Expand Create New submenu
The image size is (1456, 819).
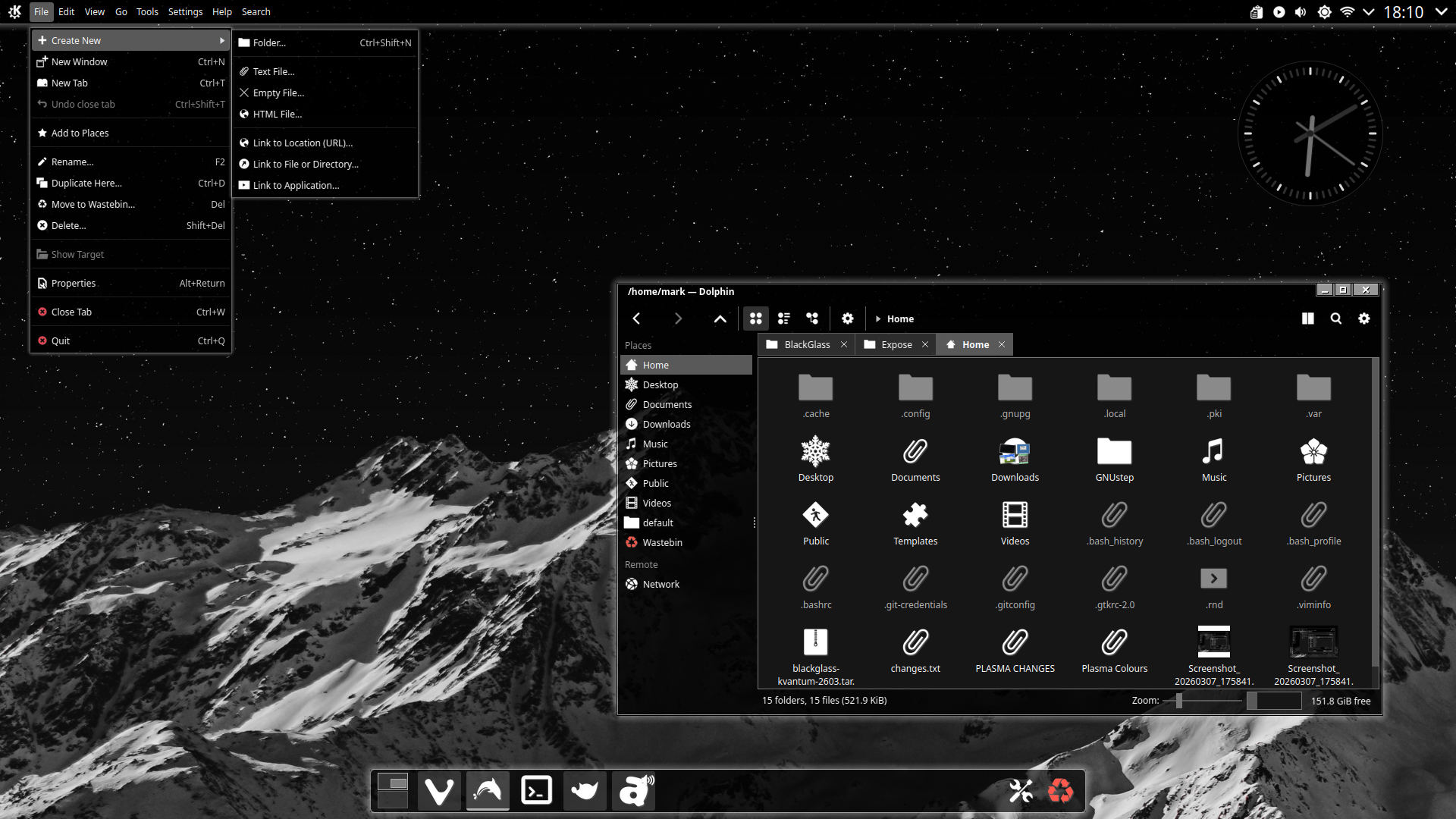click(131, 40)
